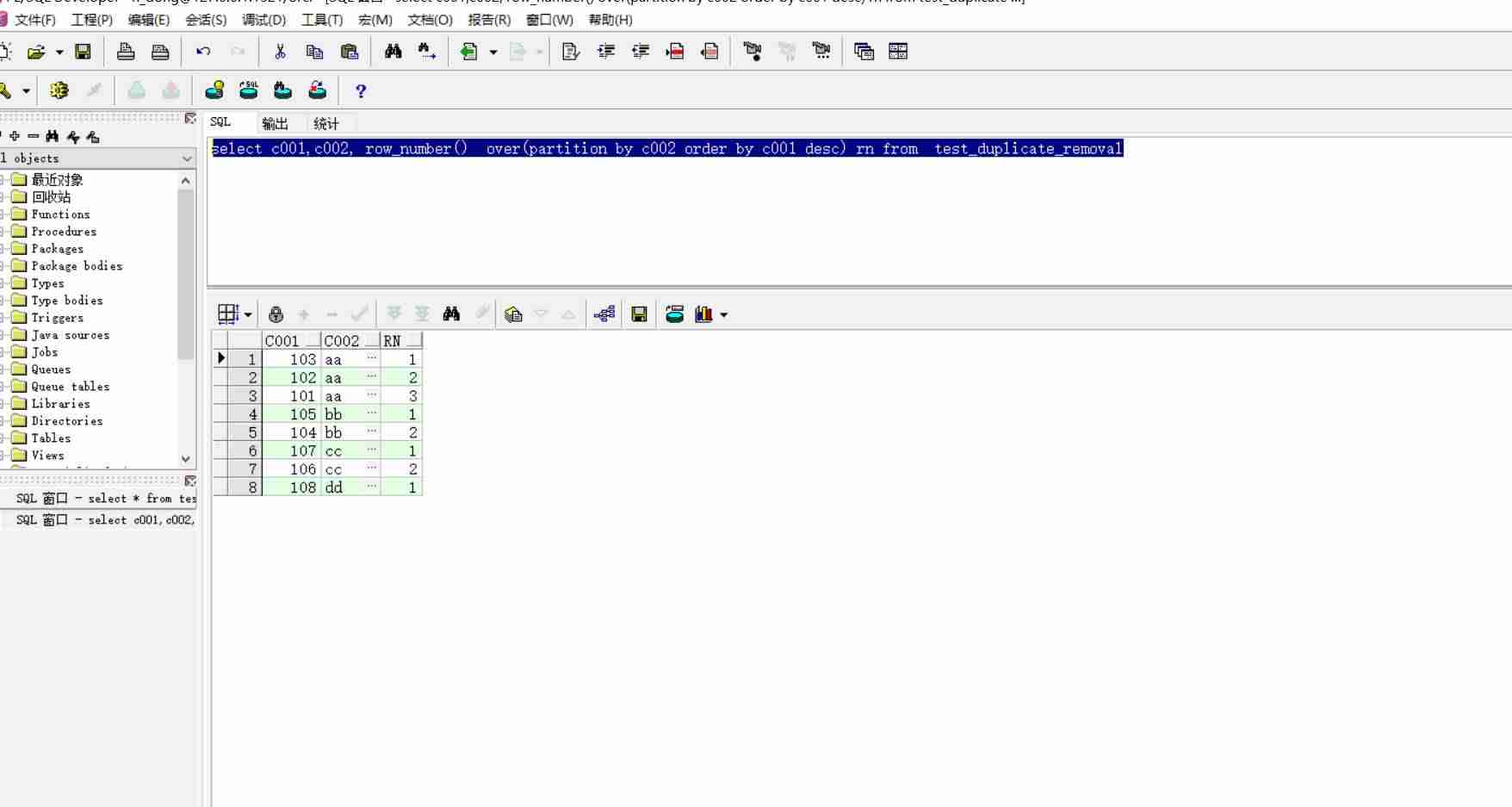Open the chart icon dropdown arrow
1512x807 pixels.
click(x=723, y=315)
